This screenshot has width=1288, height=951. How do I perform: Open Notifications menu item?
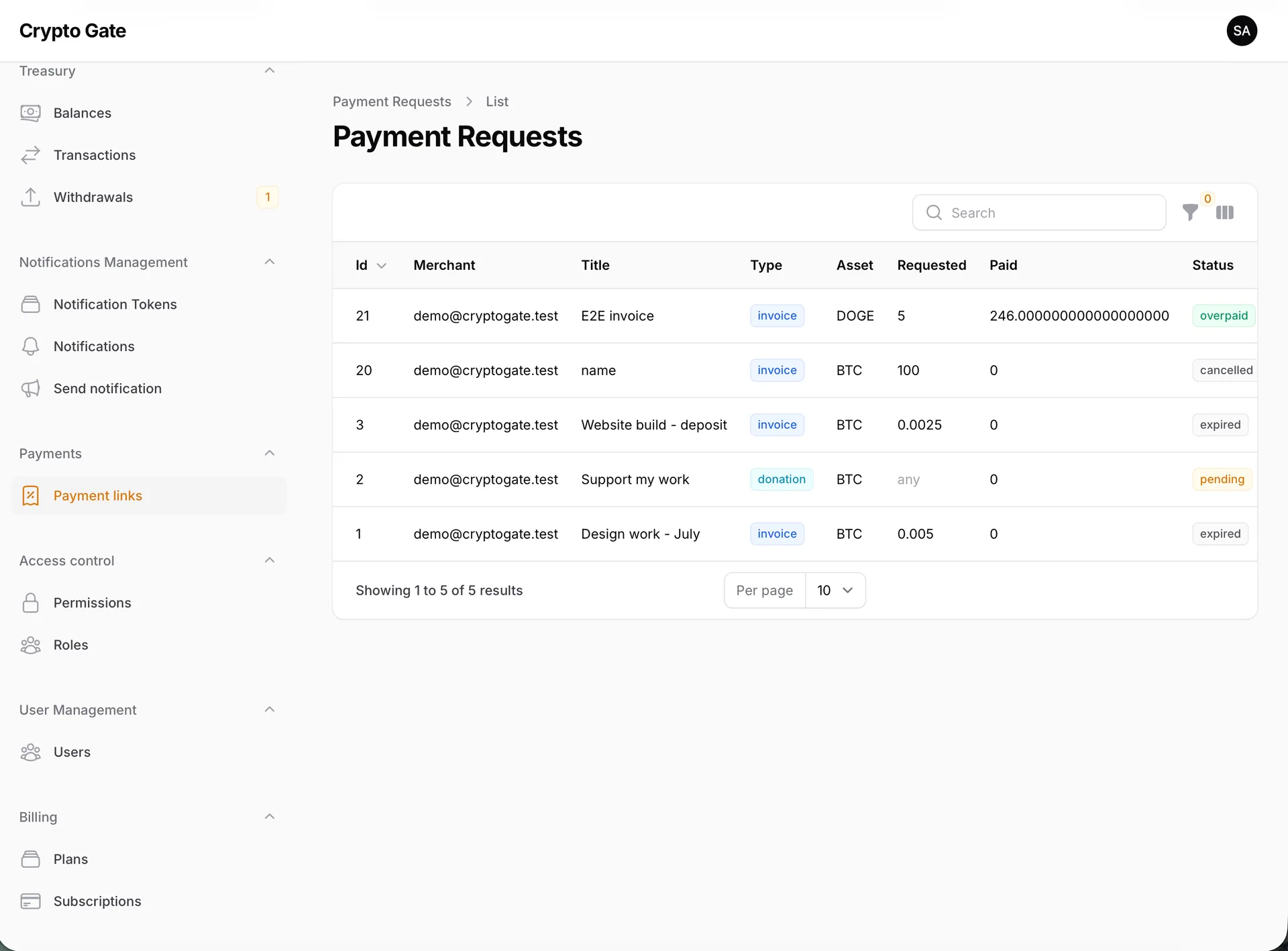(x=150, y=346)
